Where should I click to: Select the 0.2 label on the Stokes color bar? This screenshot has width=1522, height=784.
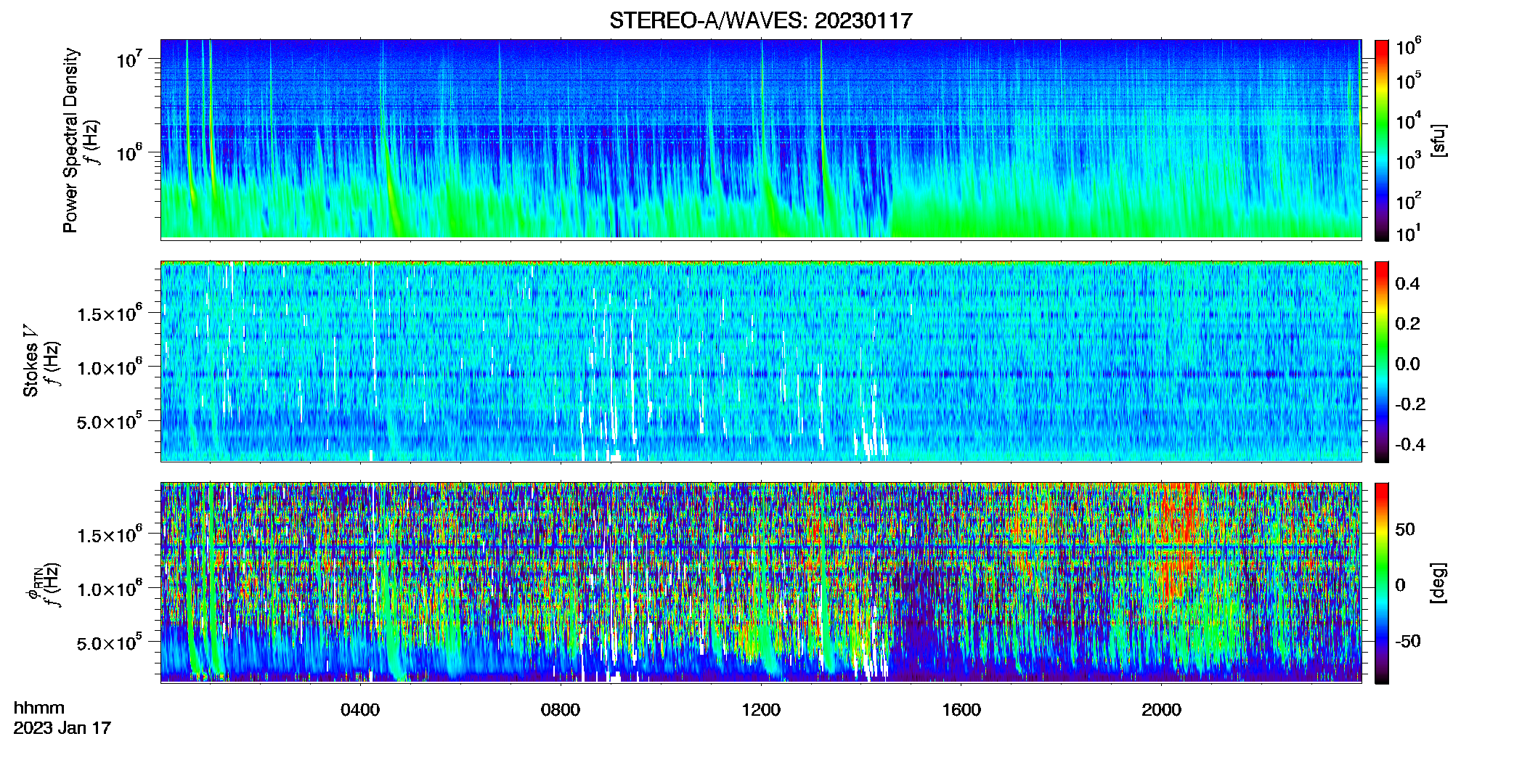(1407, 324)
